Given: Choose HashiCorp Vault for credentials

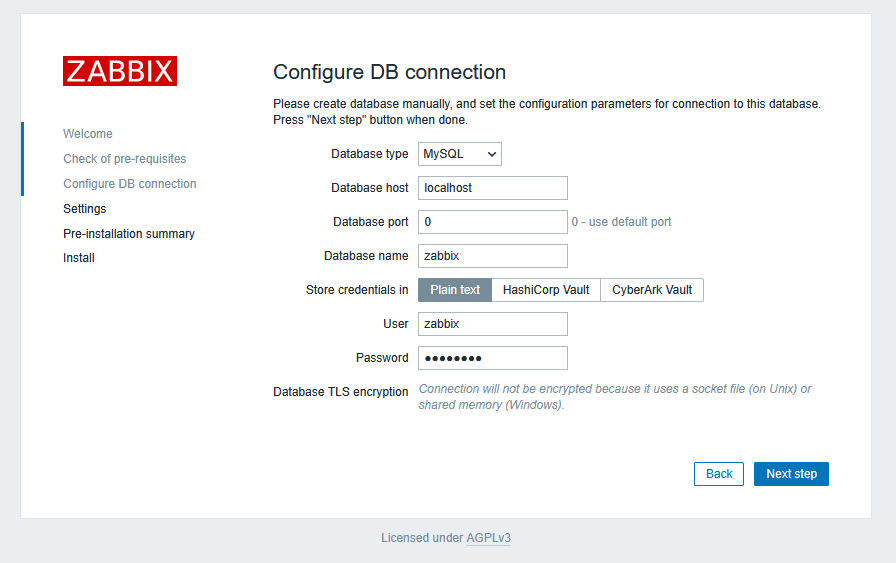Looking at the screenshot, I should [x=546, y=290].
